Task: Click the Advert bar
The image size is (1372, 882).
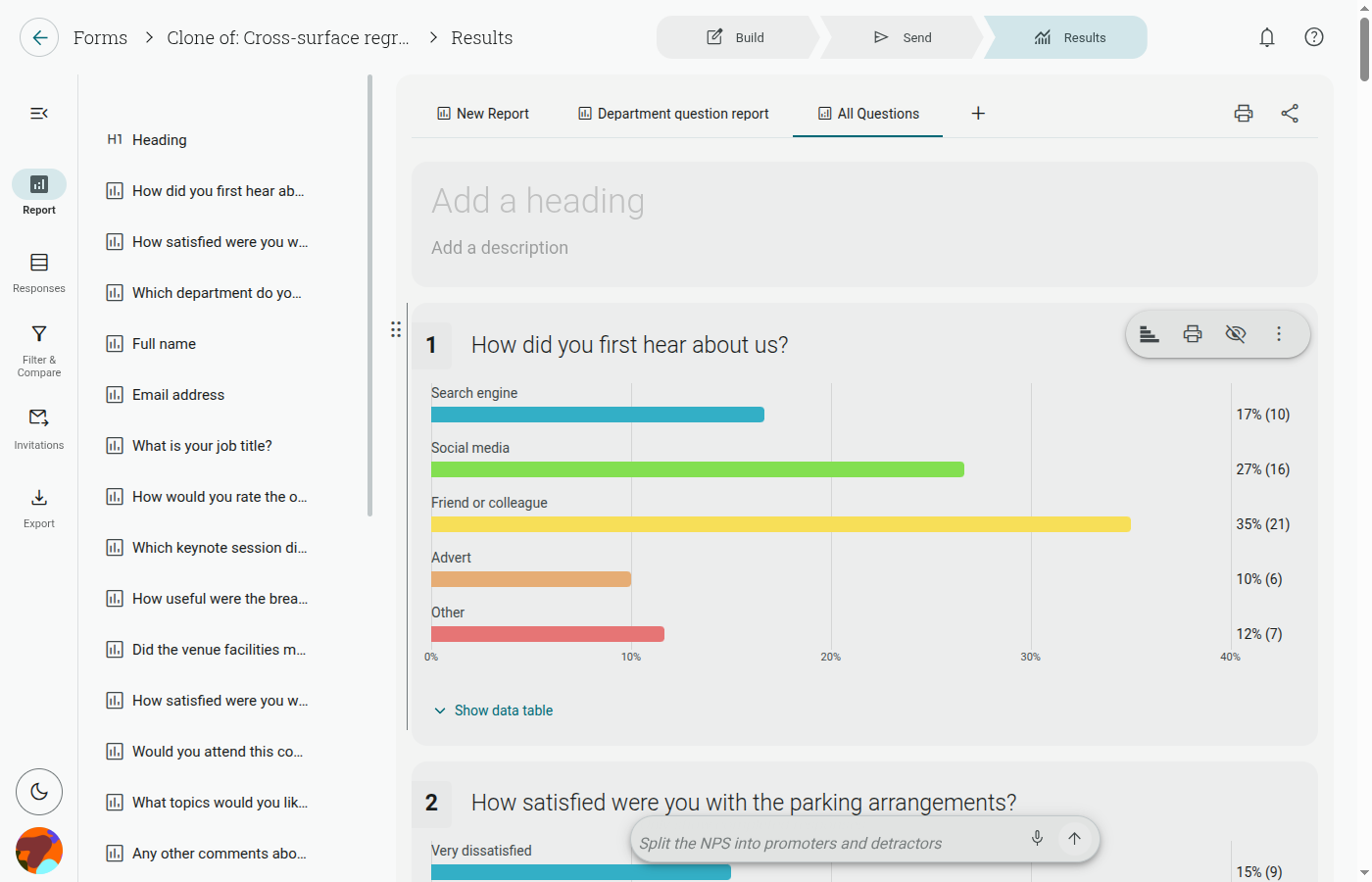Action: [531, 579]
